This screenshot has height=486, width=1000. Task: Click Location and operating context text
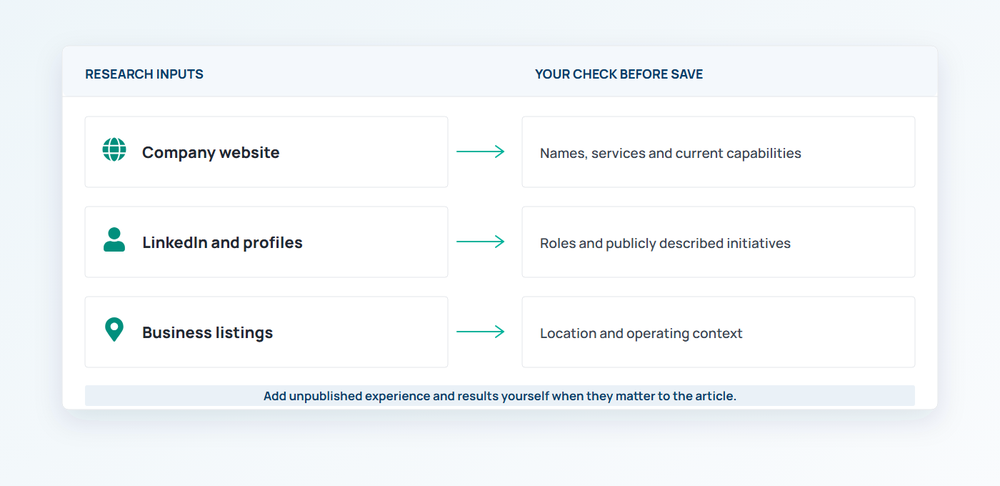[x=641, y=333]
